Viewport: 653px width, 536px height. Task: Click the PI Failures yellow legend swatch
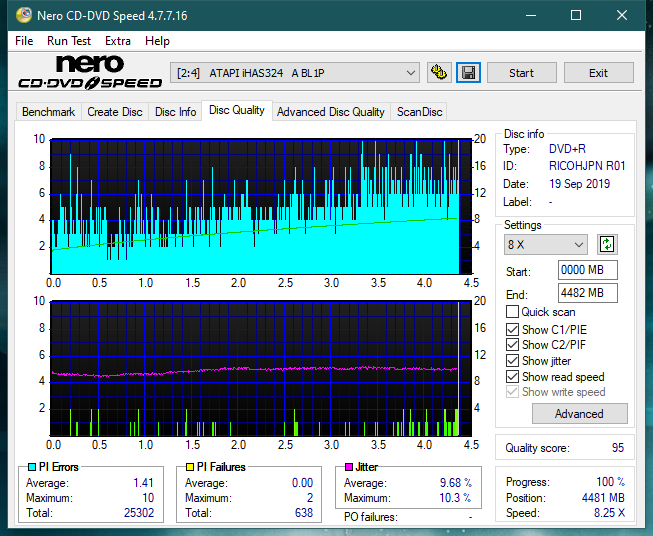coord(190,467)
